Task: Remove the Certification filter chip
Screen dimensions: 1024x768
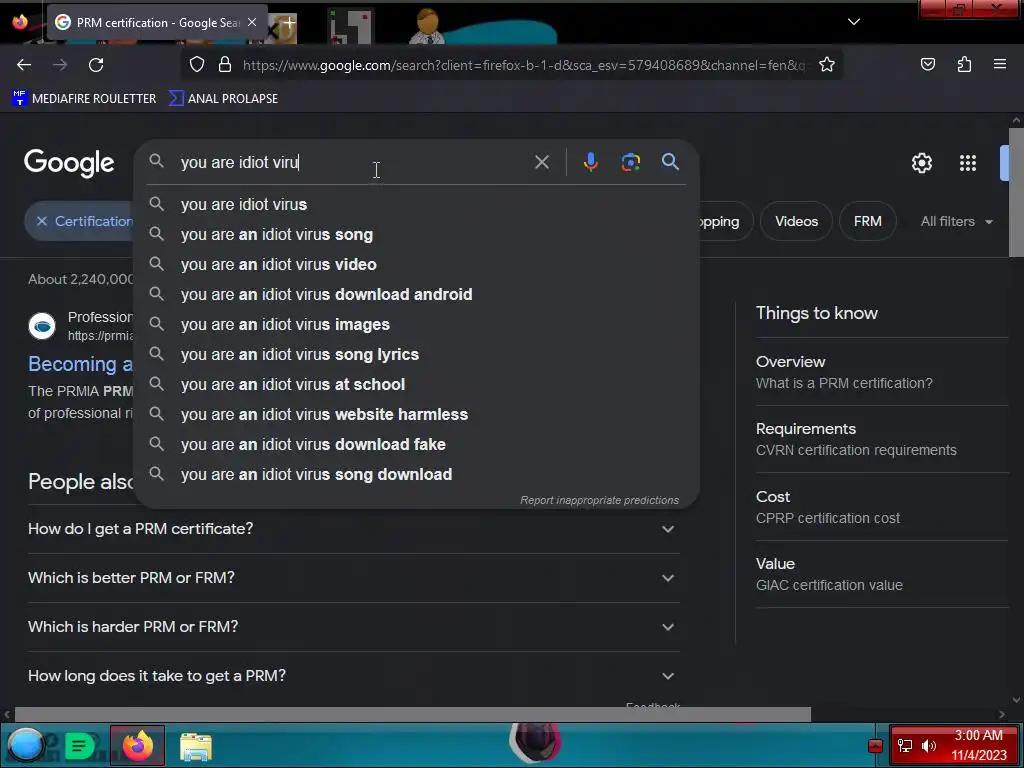Action: [x=42, y=221]
